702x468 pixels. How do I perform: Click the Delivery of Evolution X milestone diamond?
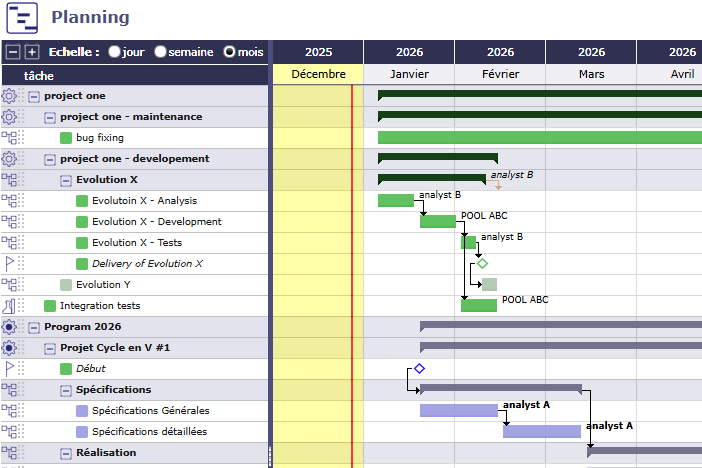click(x=482, y=264)
